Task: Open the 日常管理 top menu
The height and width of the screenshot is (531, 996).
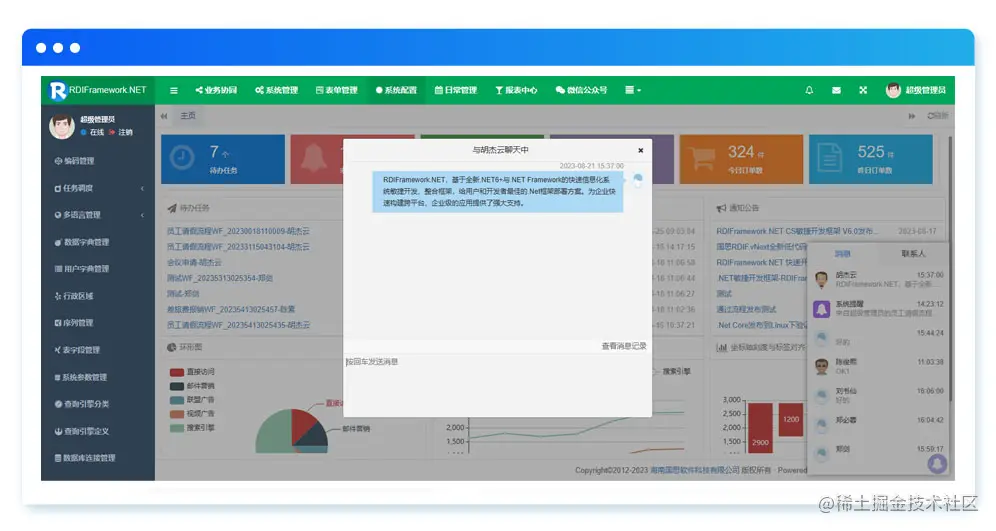Action: pos(455,90)
